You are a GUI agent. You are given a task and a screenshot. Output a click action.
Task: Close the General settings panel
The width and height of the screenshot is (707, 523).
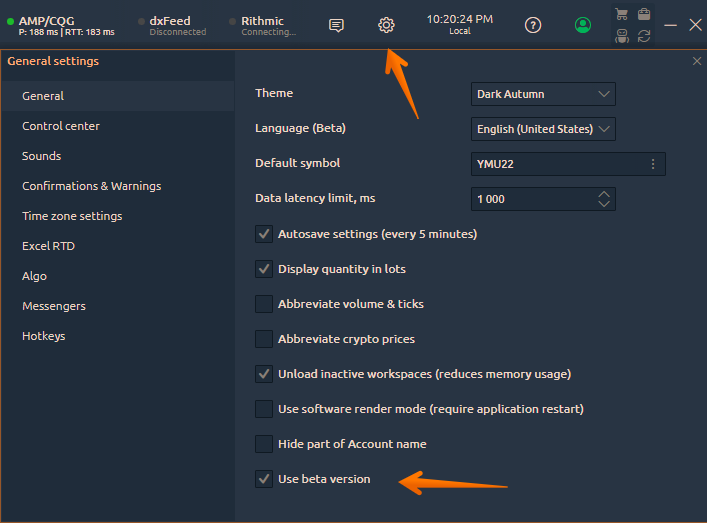pyautogui.click(x=697, y=61)
